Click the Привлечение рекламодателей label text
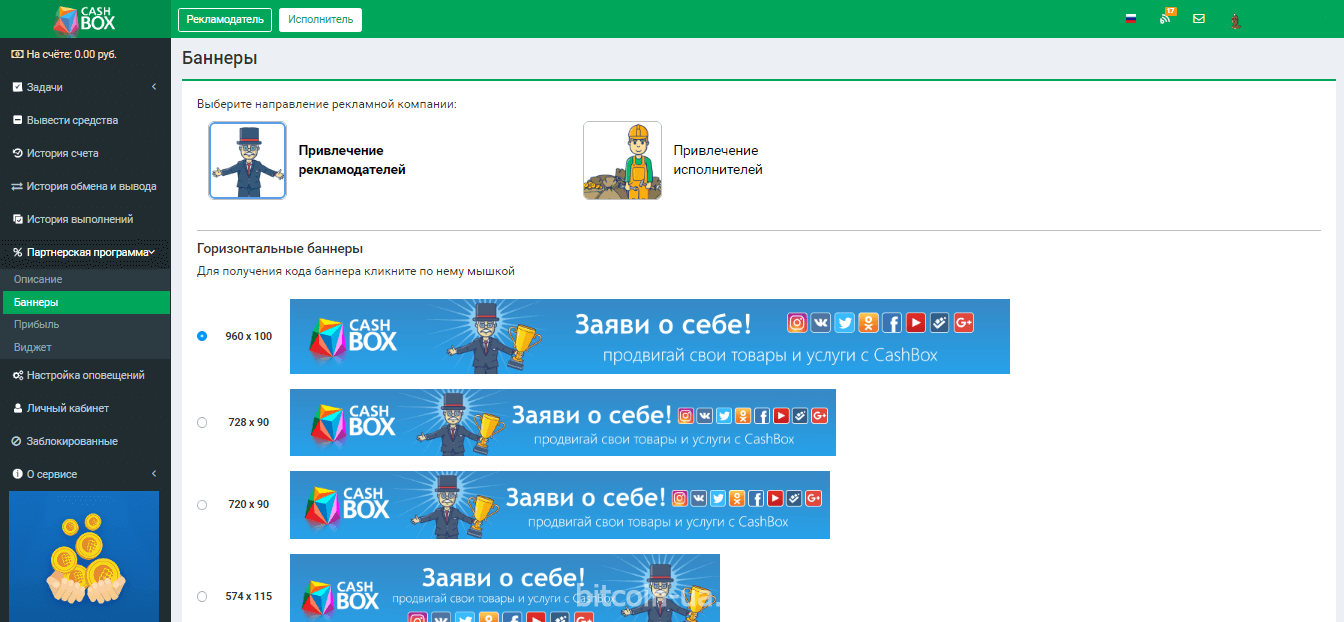 (352, 160)
